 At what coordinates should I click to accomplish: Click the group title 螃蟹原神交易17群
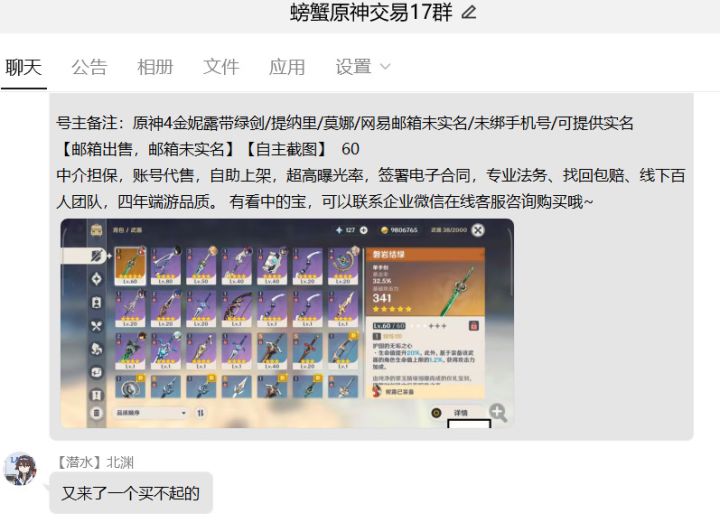coord(371,12)
